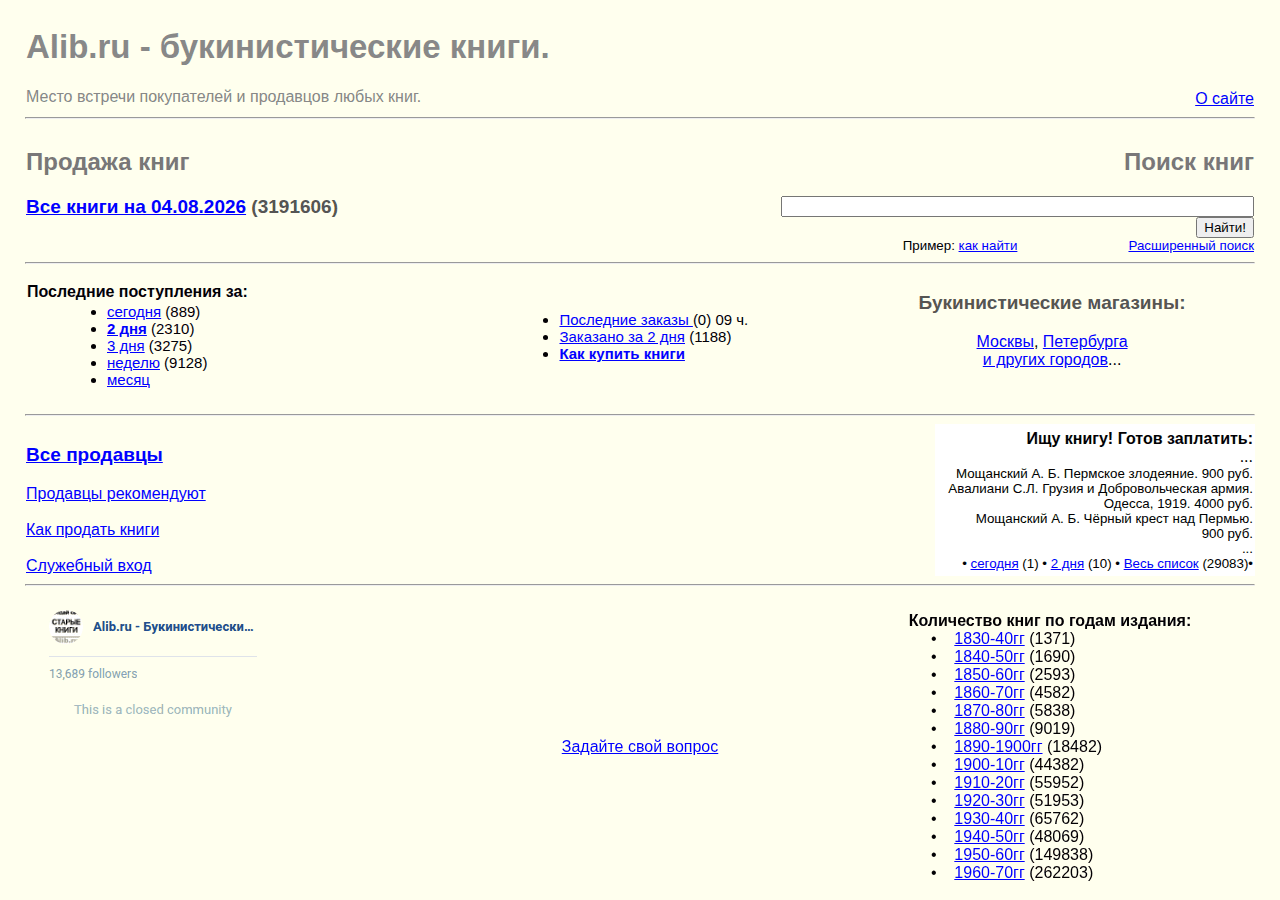Image resolution: width=1280 pixels, height=900 pixels.
Task: Open books from years 1940-50гг
Action: click(989, 837)
